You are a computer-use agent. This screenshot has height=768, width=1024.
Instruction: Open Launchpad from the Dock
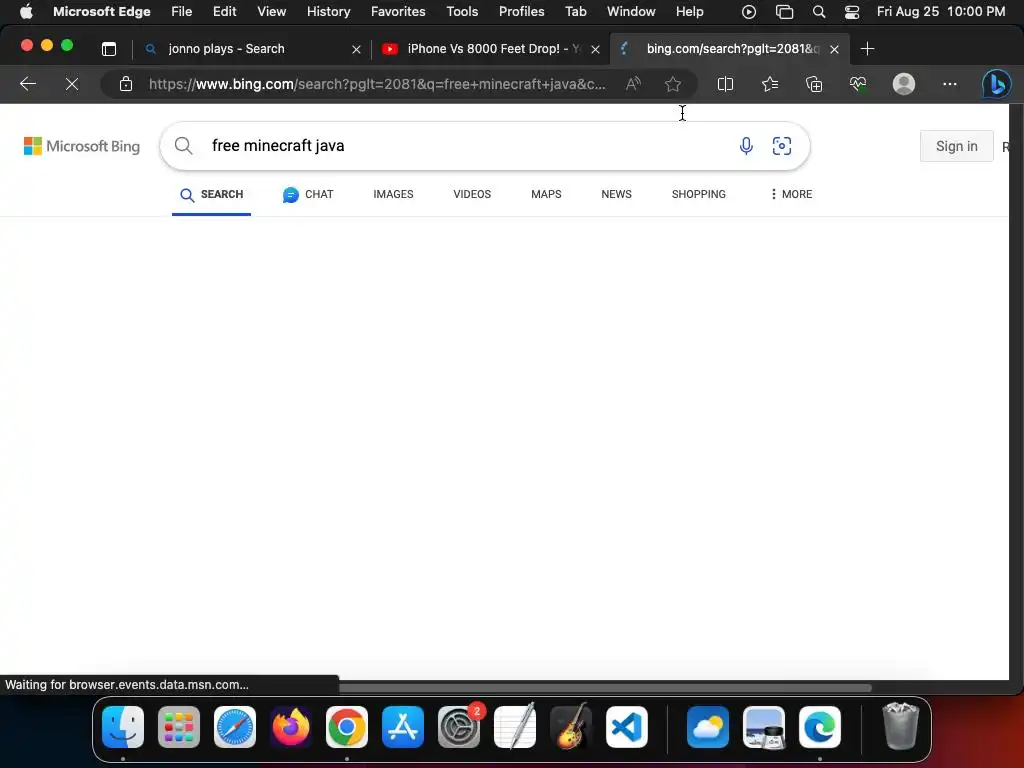[179, 727]
